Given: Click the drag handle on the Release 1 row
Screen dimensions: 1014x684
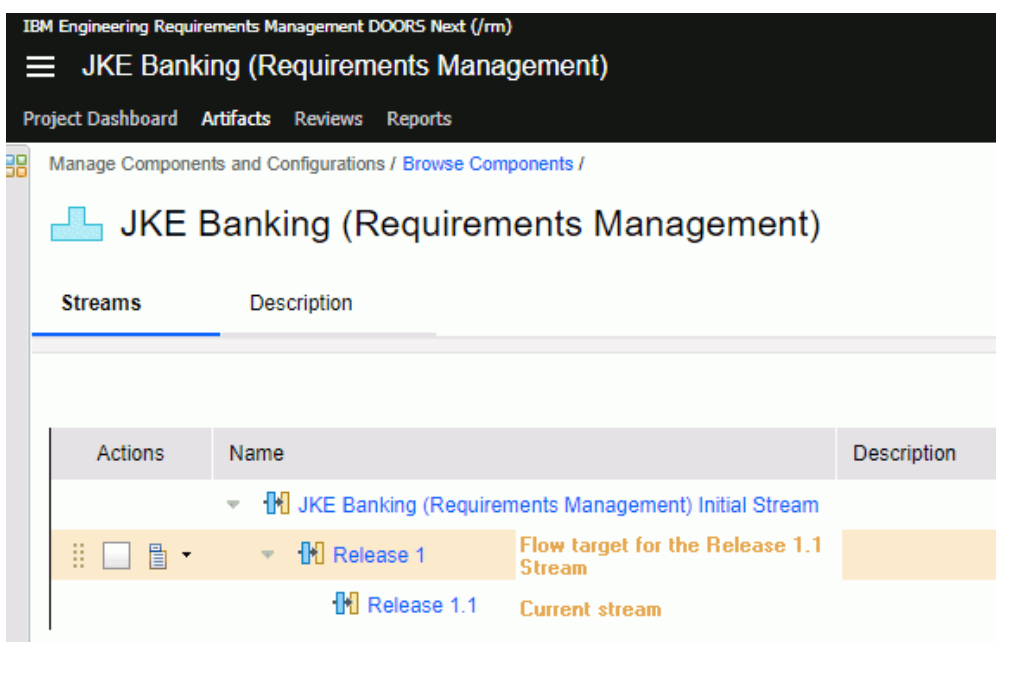Looking at the screenshot, I should [x=80, y=556].
